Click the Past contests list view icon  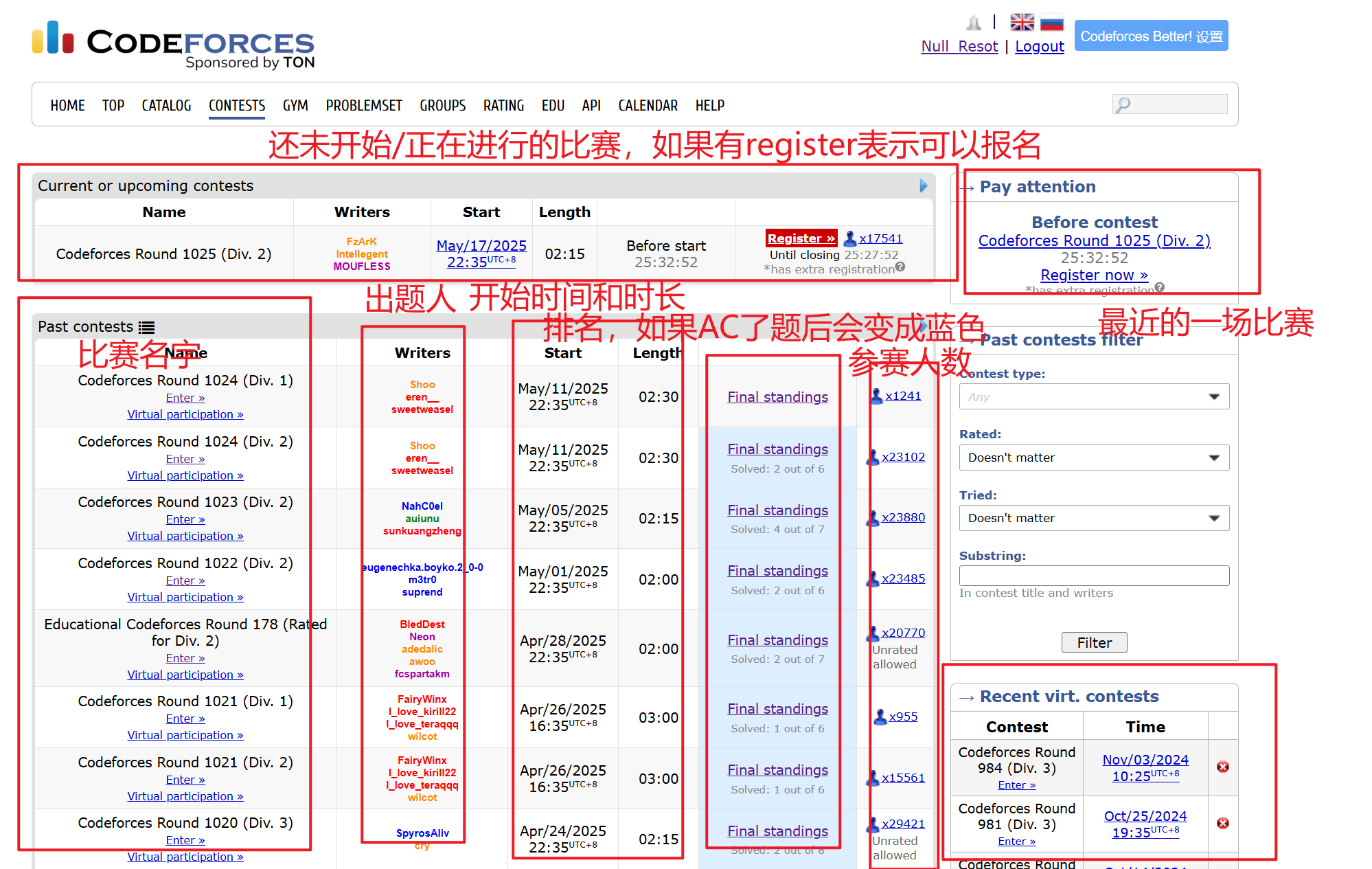[x=147, y=327]
